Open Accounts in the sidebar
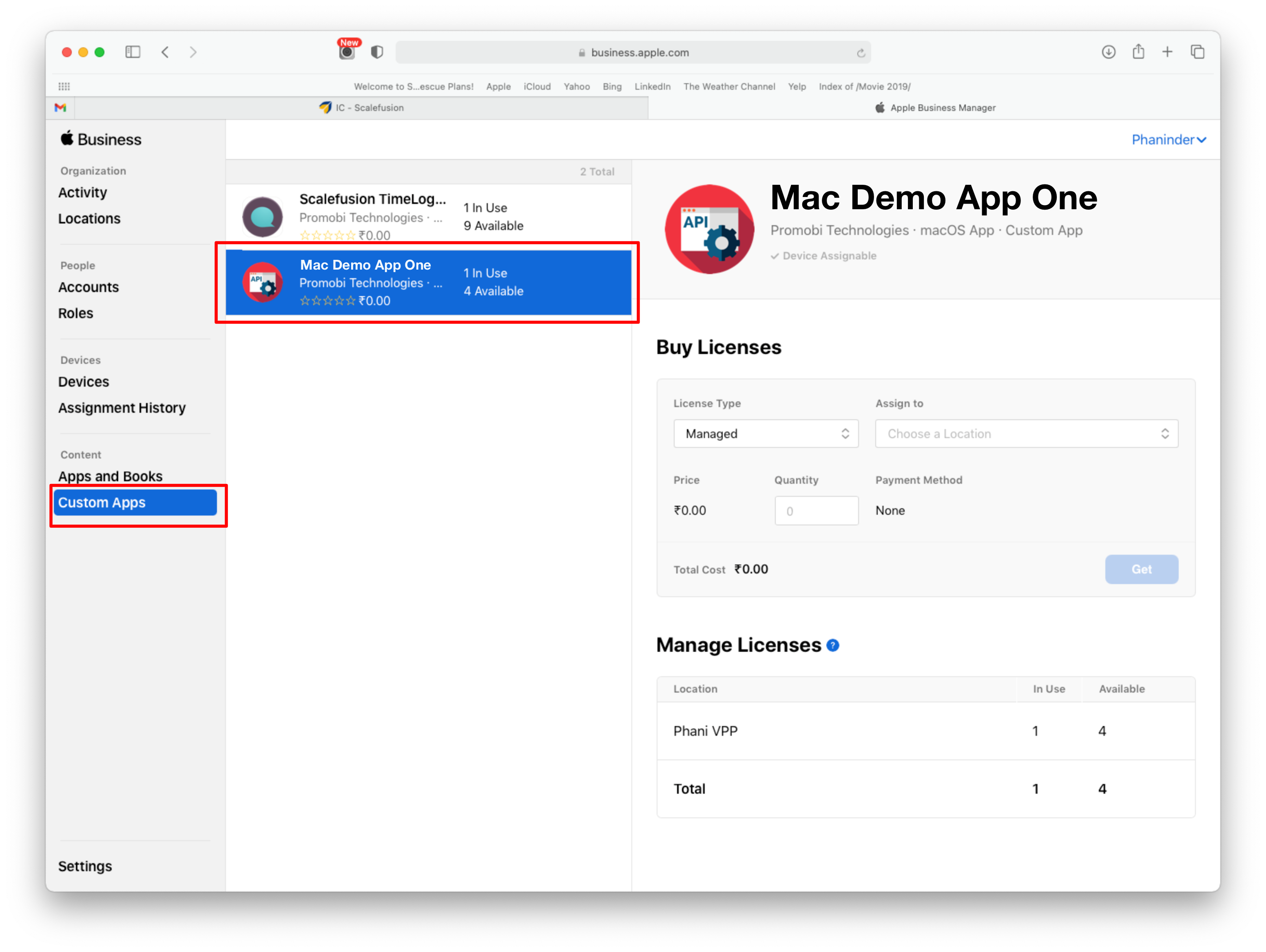The width and height of the screenshot is (1266, 952). (x=88, y=287)
